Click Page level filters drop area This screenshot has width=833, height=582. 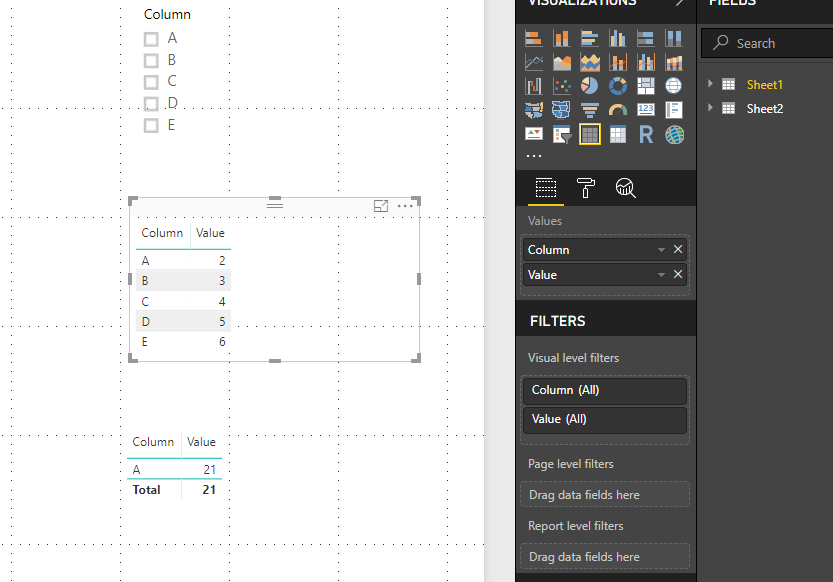[x=605, y=494]
